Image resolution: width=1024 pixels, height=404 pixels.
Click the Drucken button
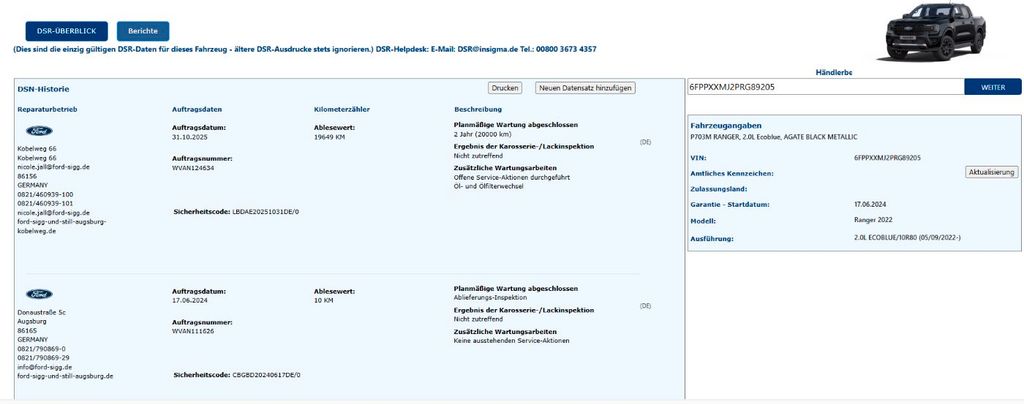(x=505, y=87)
